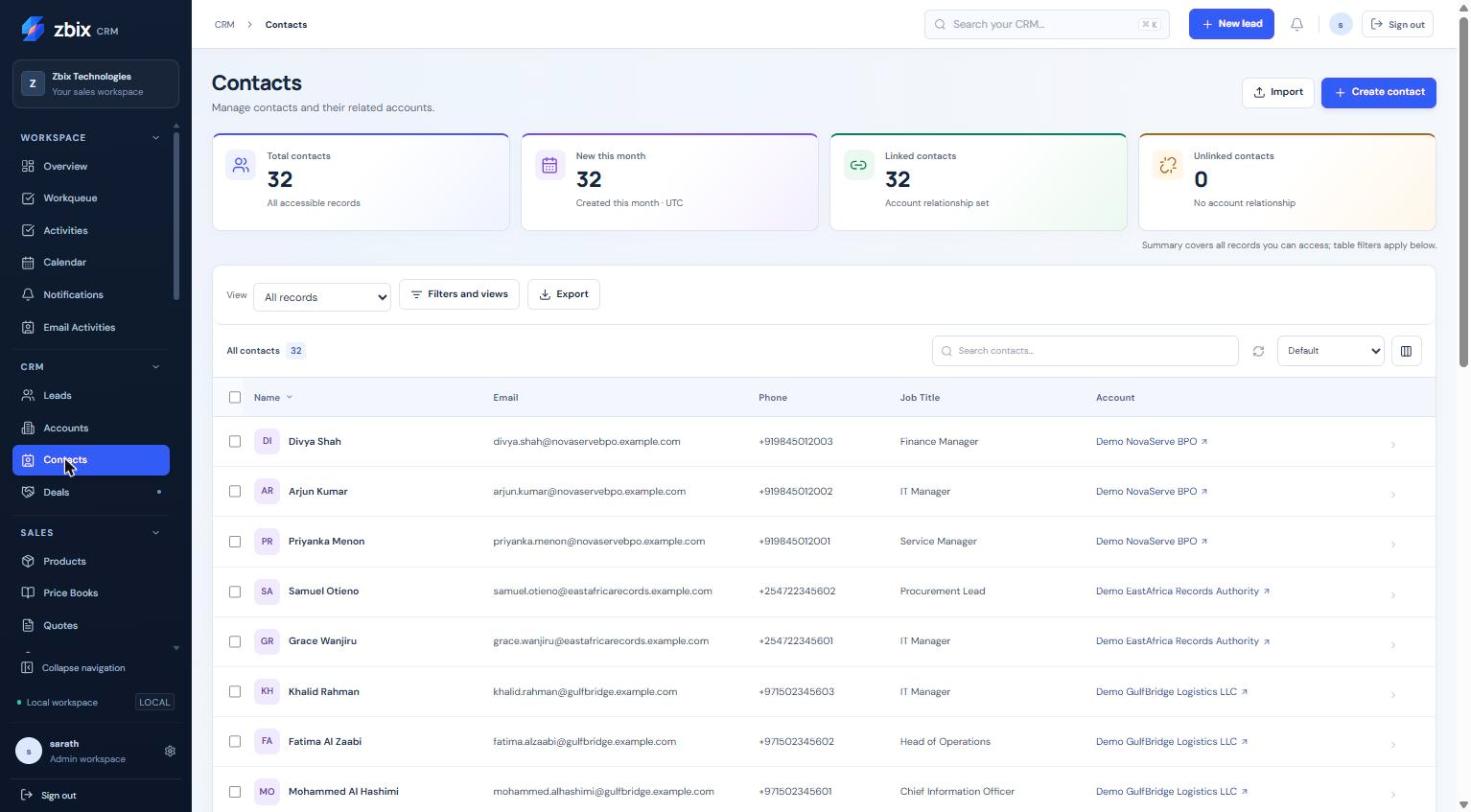Click the Import button

(1278, 92)
